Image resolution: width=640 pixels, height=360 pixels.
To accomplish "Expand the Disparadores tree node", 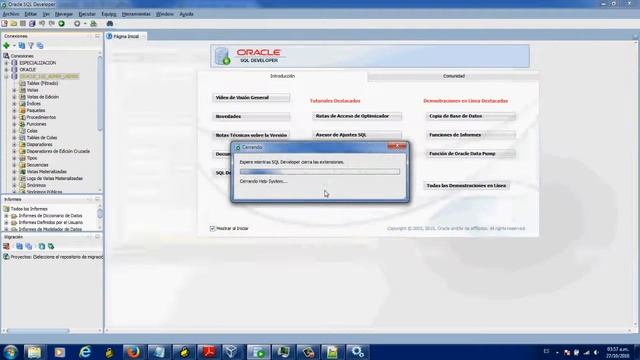I will coord(14,144).
